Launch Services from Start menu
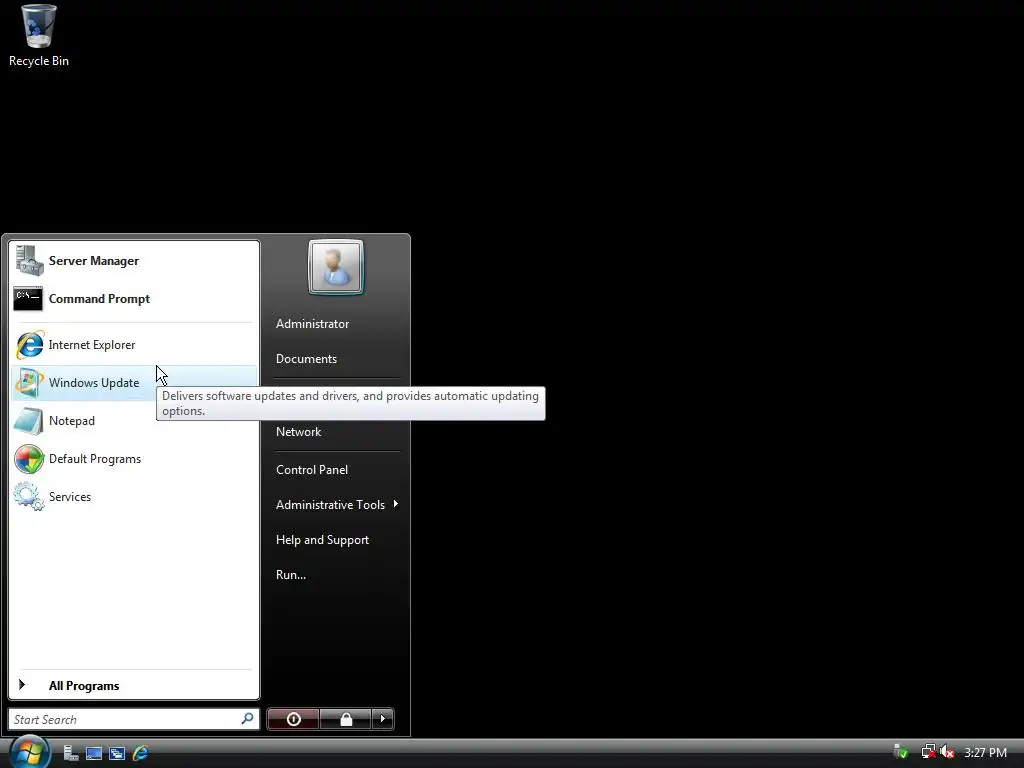Screen dimensions: 1024x768 tap(134, 496)
